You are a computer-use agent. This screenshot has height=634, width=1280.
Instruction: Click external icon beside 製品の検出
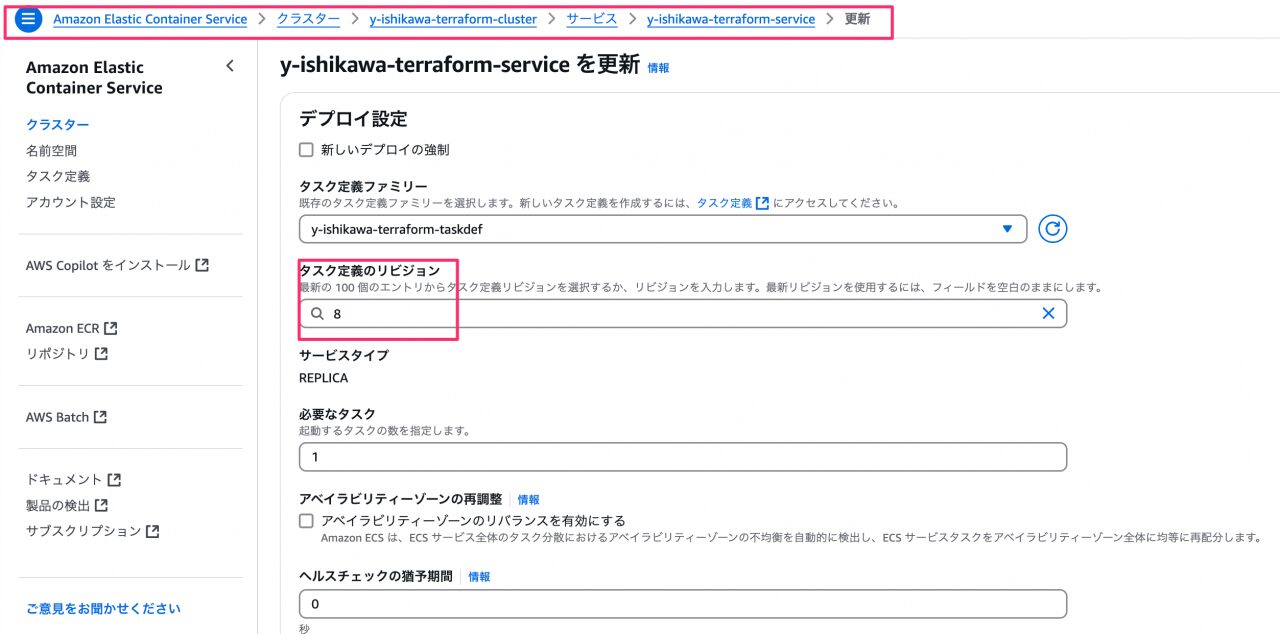pyautogui.click(x=101, y=506)
